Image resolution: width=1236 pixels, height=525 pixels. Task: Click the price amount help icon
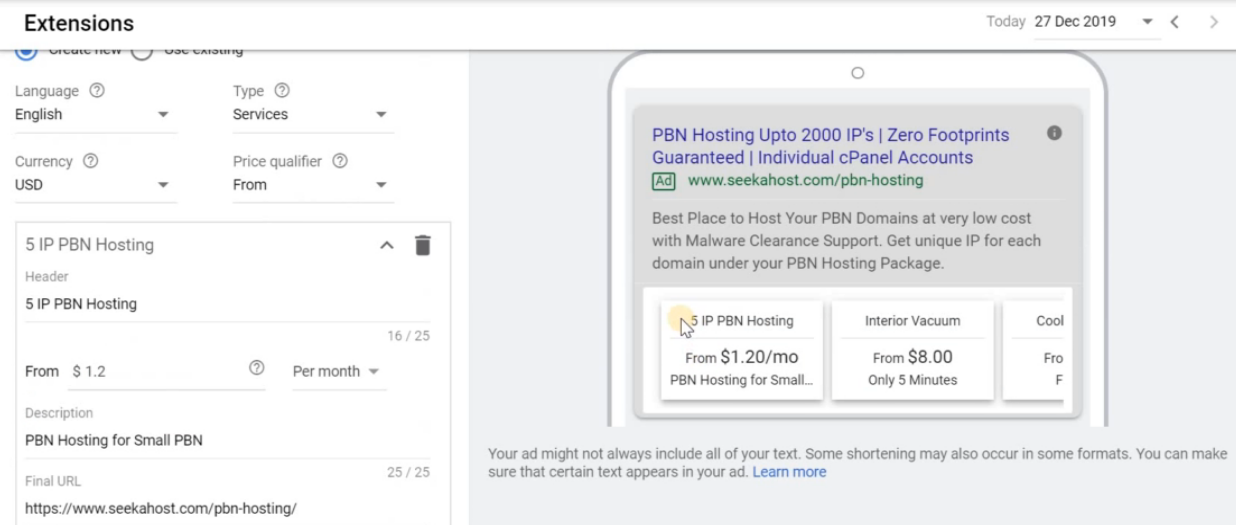[256, 370]
